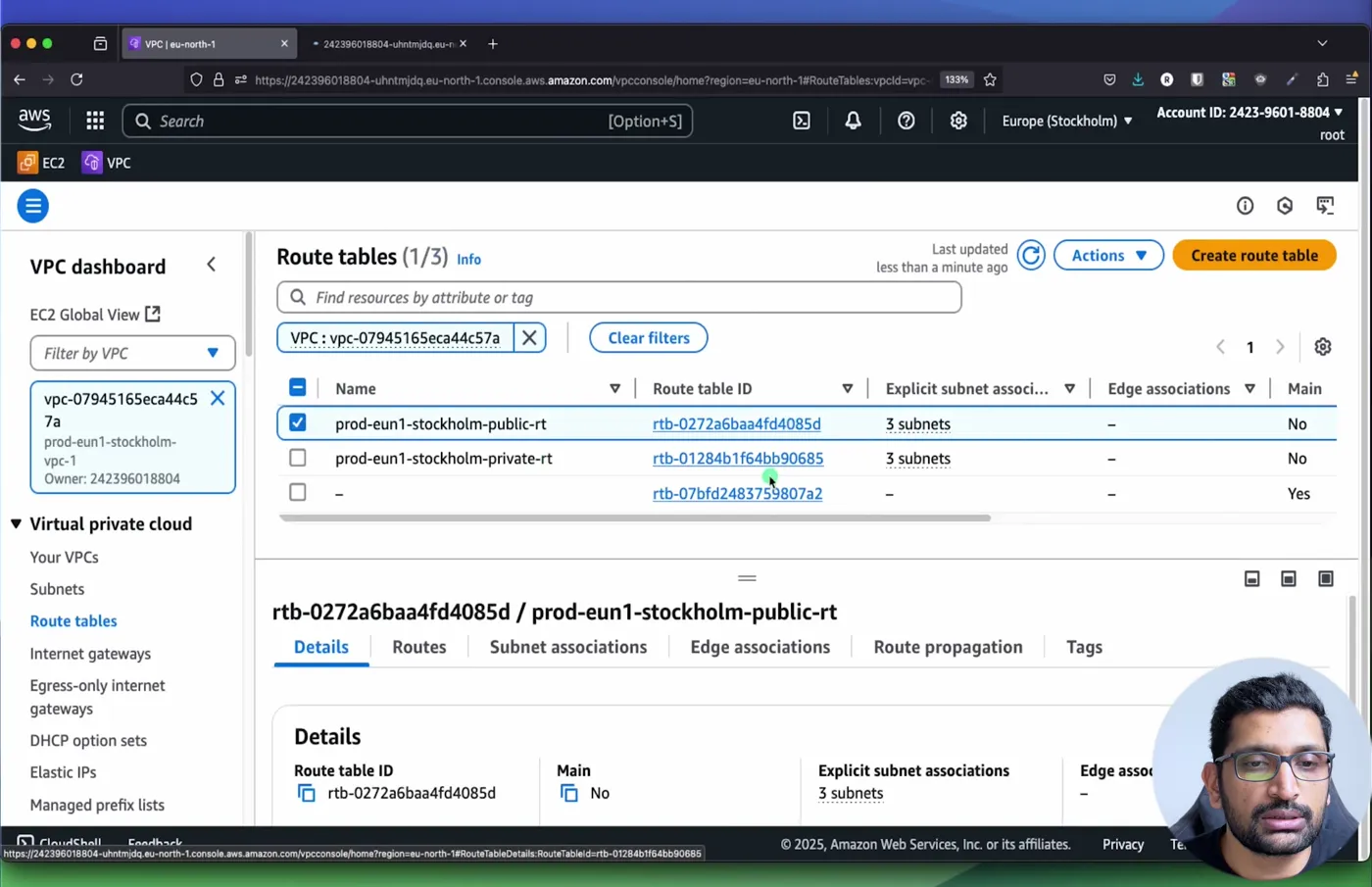Image resolution: width=1372 pixels, height=887 pixels.
Task: Click the AWS logo home icon
Action: (34, 120)
